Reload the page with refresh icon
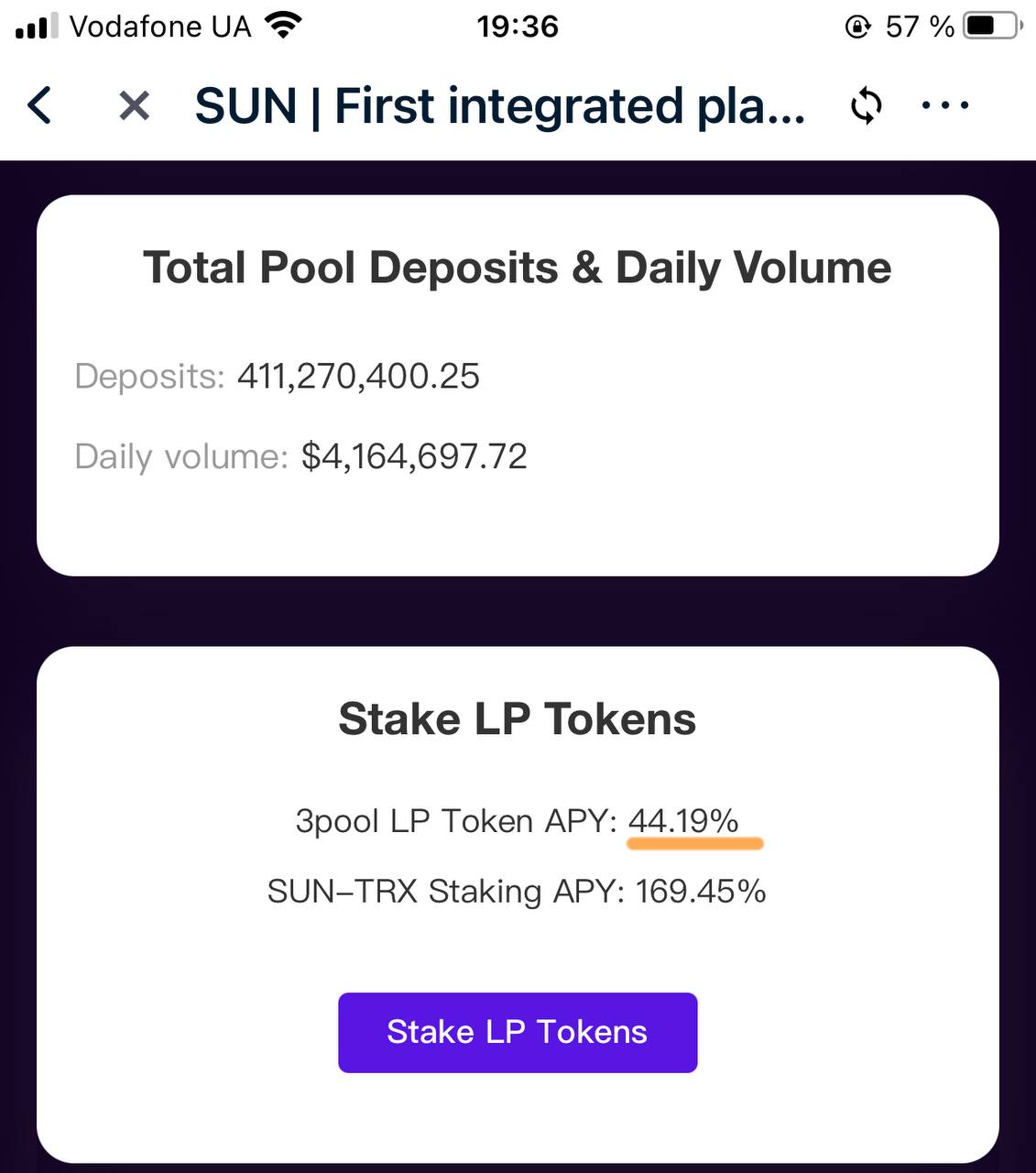The height and width of the screenshot is (1173, 1036). tap(866, 106)
